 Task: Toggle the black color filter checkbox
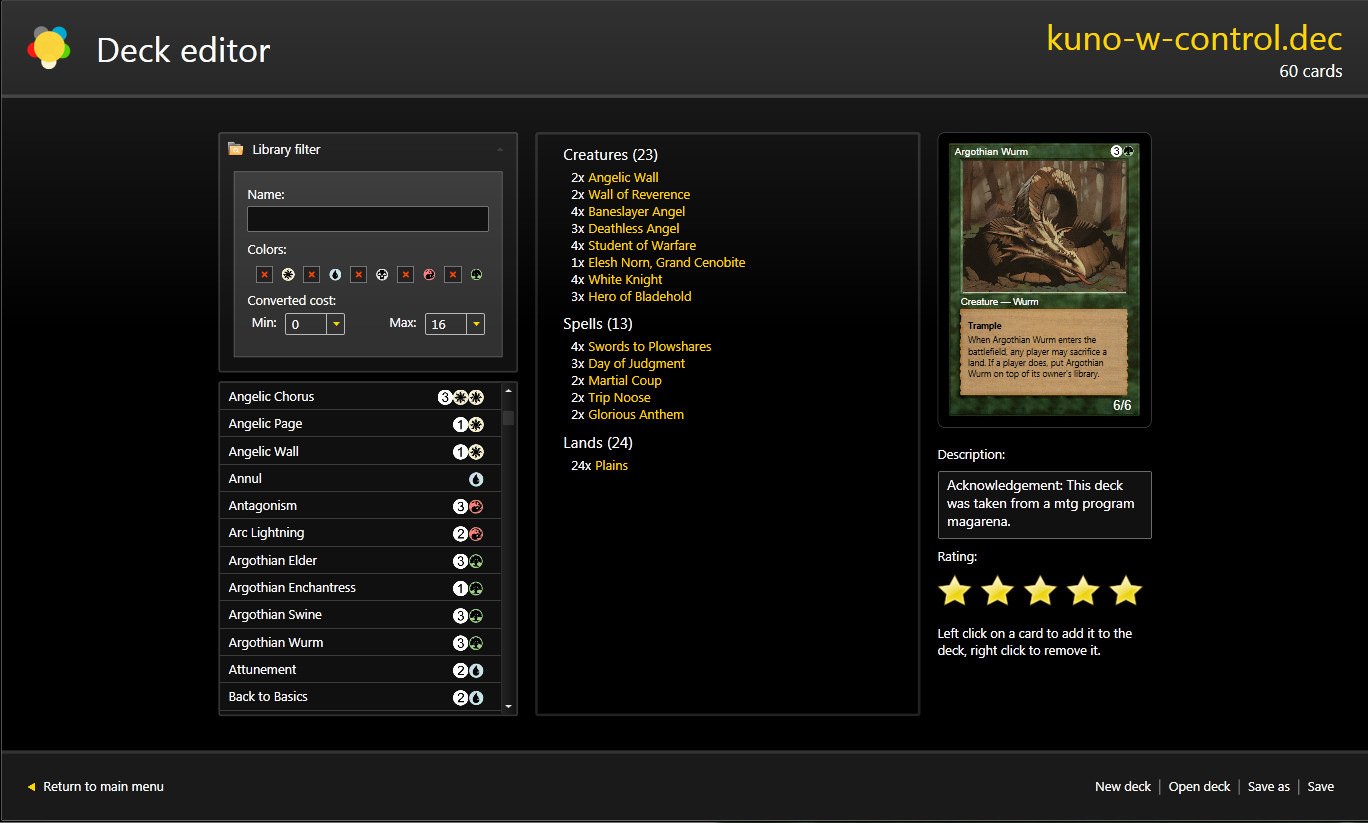pyautogui.click(x=358, y=274)
